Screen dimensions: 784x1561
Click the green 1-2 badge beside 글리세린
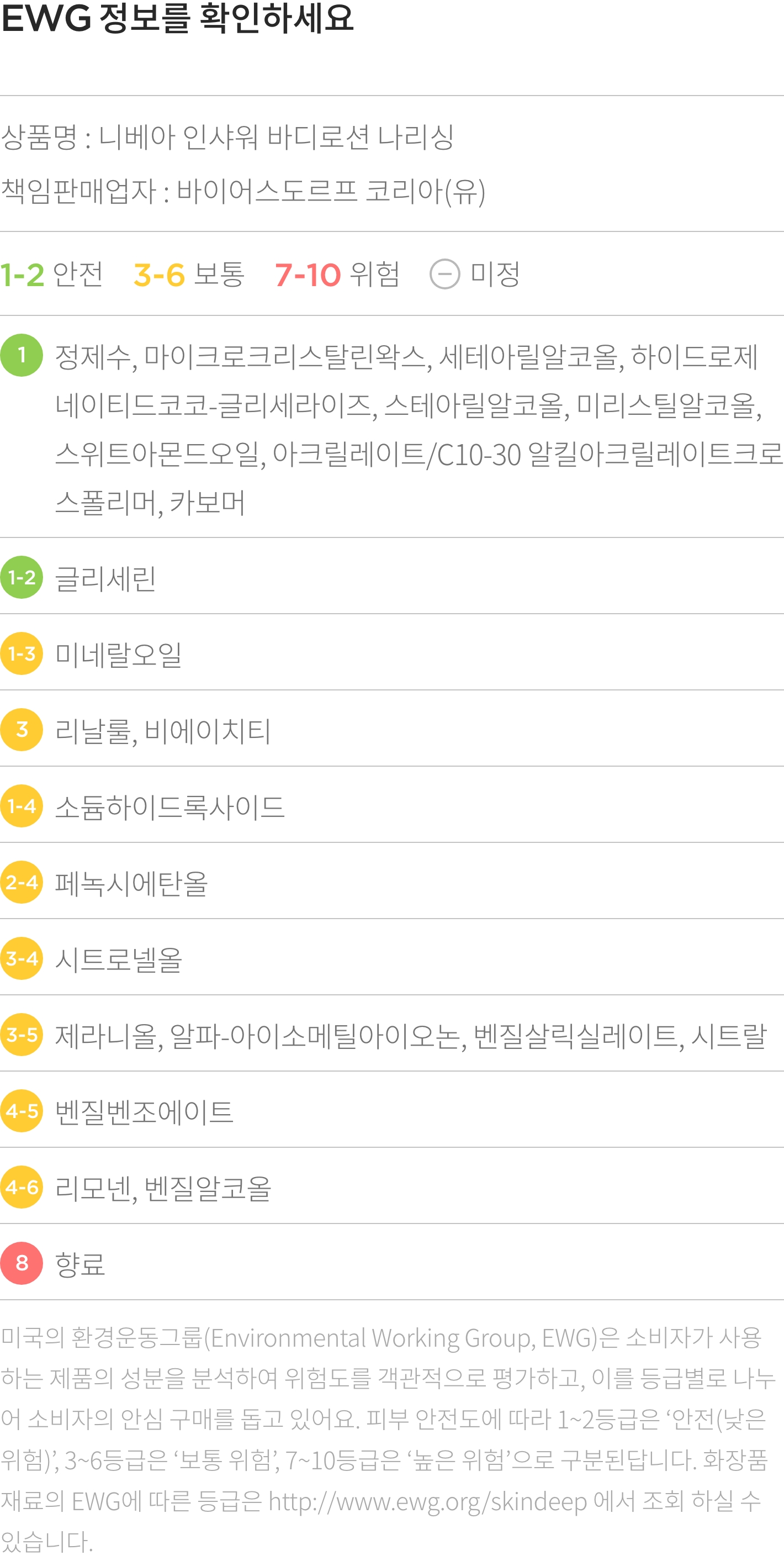click(x=22, y=577)
